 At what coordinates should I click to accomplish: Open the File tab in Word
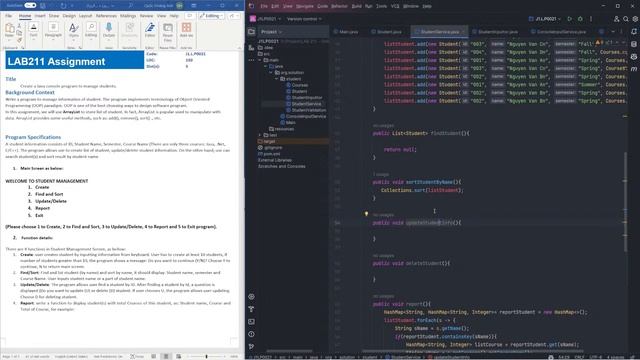click(x=8, y=16)
